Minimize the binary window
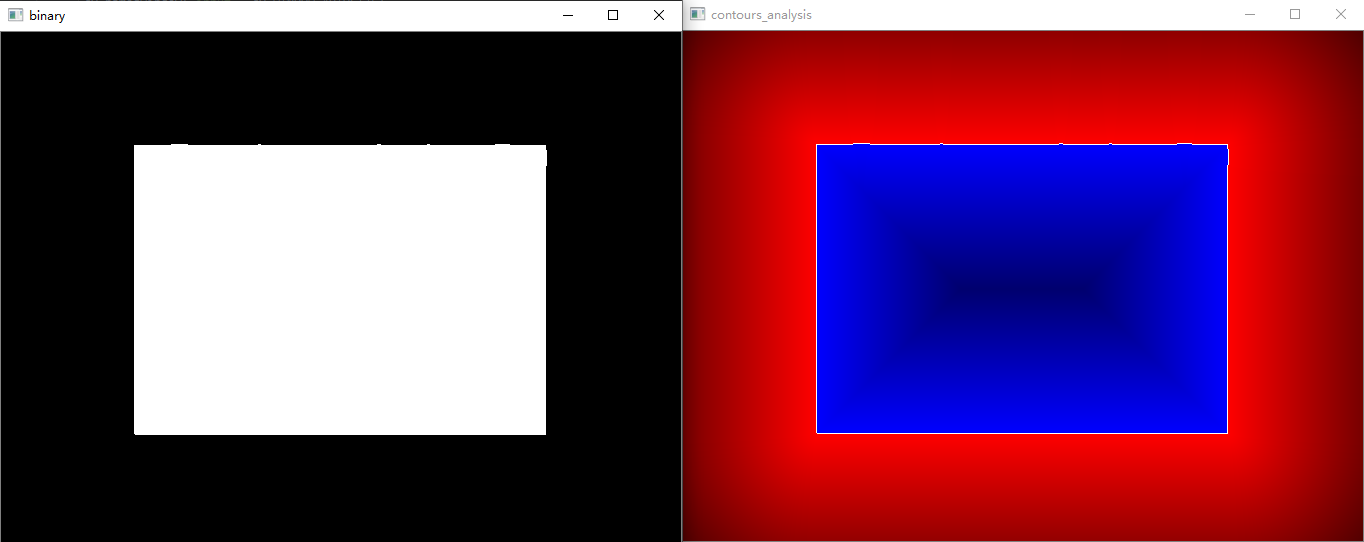Screen dimensions: 1364x542 (567, 15)
